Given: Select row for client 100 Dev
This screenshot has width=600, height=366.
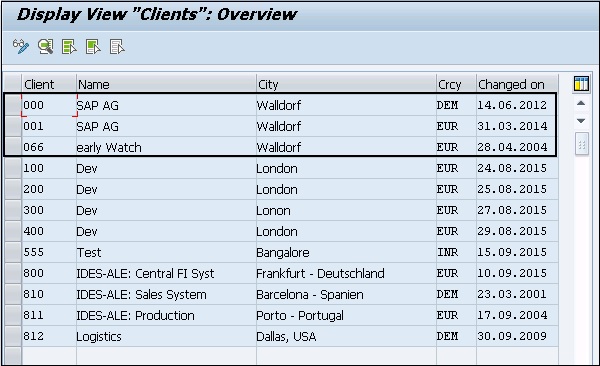Looking at the screenshot, I should (x=13, y=168).
